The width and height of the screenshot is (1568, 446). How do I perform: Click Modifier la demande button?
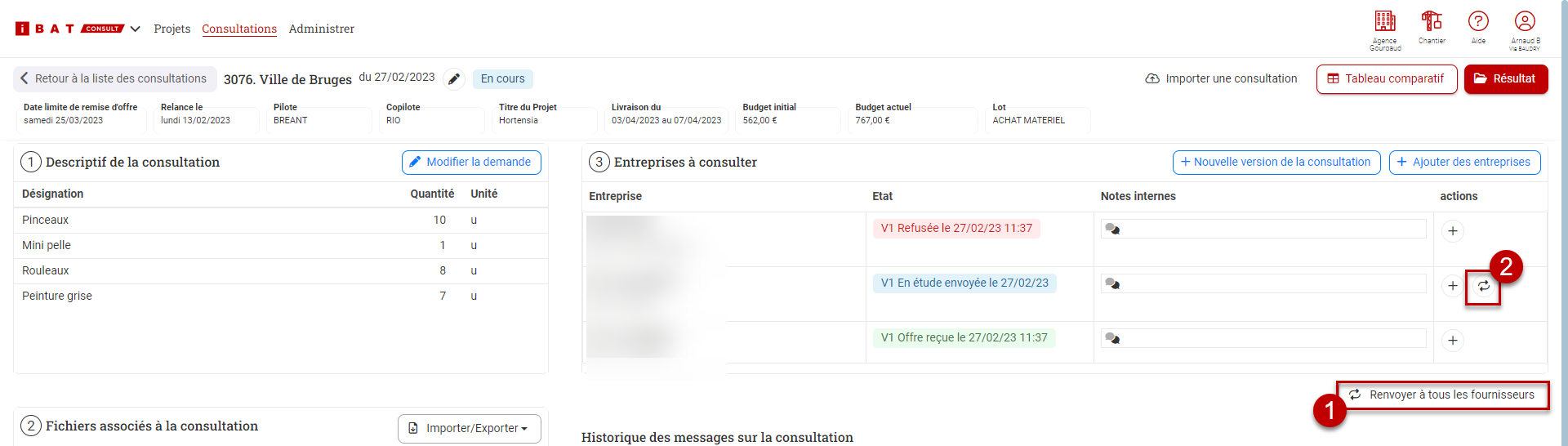click(471, 163)
